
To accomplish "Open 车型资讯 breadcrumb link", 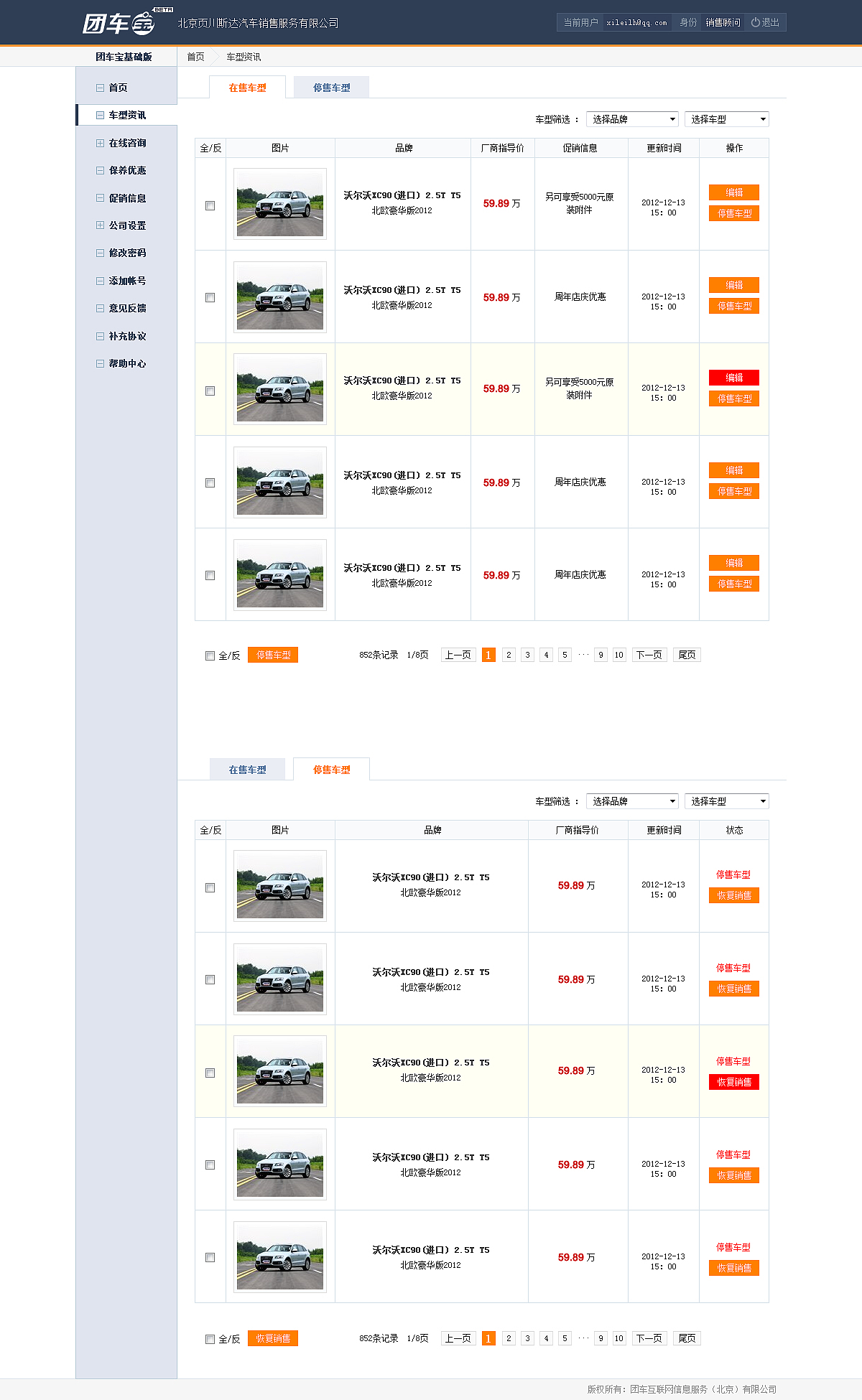I will pyautogui.click(x=244, y=57).
